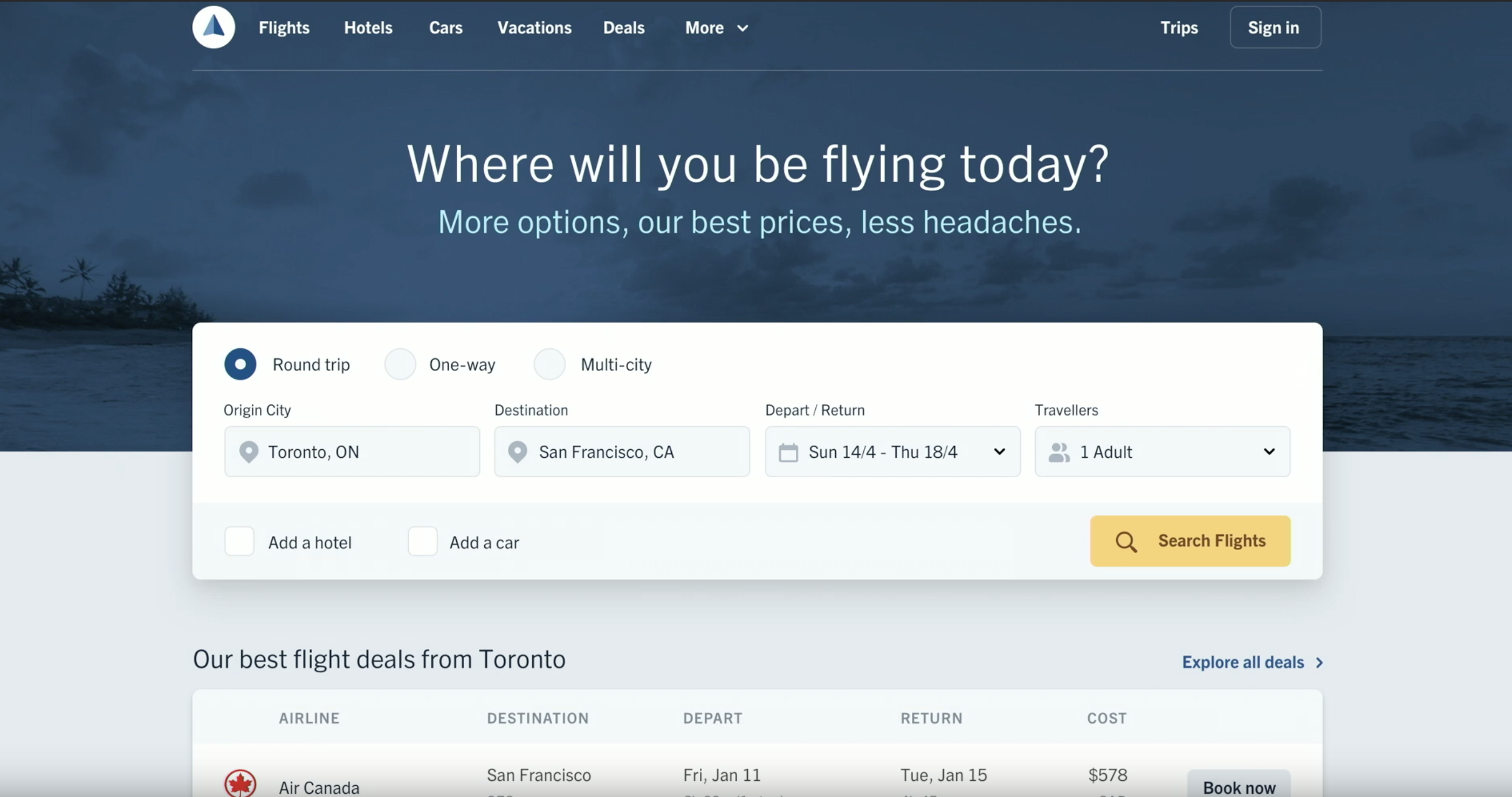Expand the More menu in the navigation
The image size is (1512, 797).
click(716, 28)
